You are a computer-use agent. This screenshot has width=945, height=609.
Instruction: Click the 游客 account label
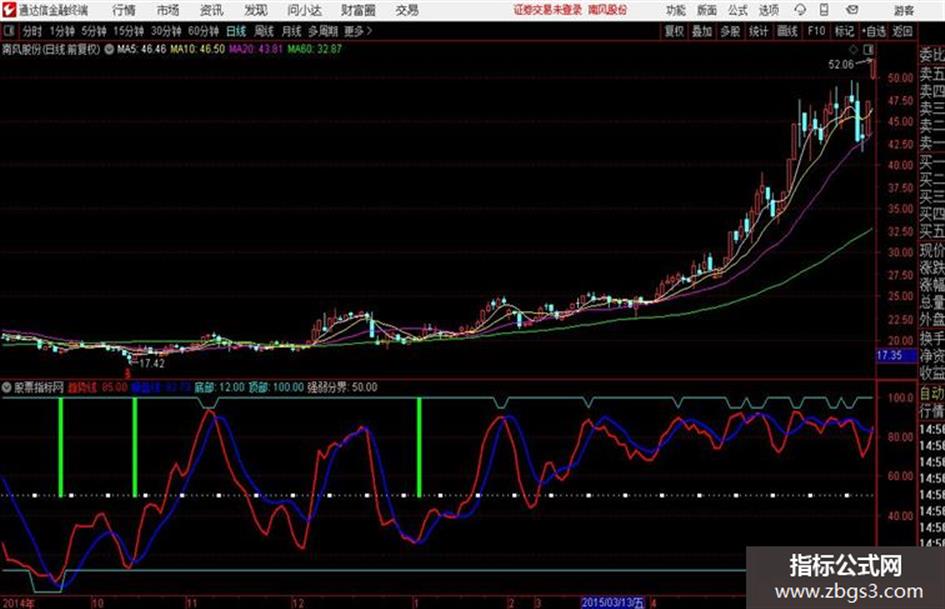pyautogui.click(x=904, y=10)
